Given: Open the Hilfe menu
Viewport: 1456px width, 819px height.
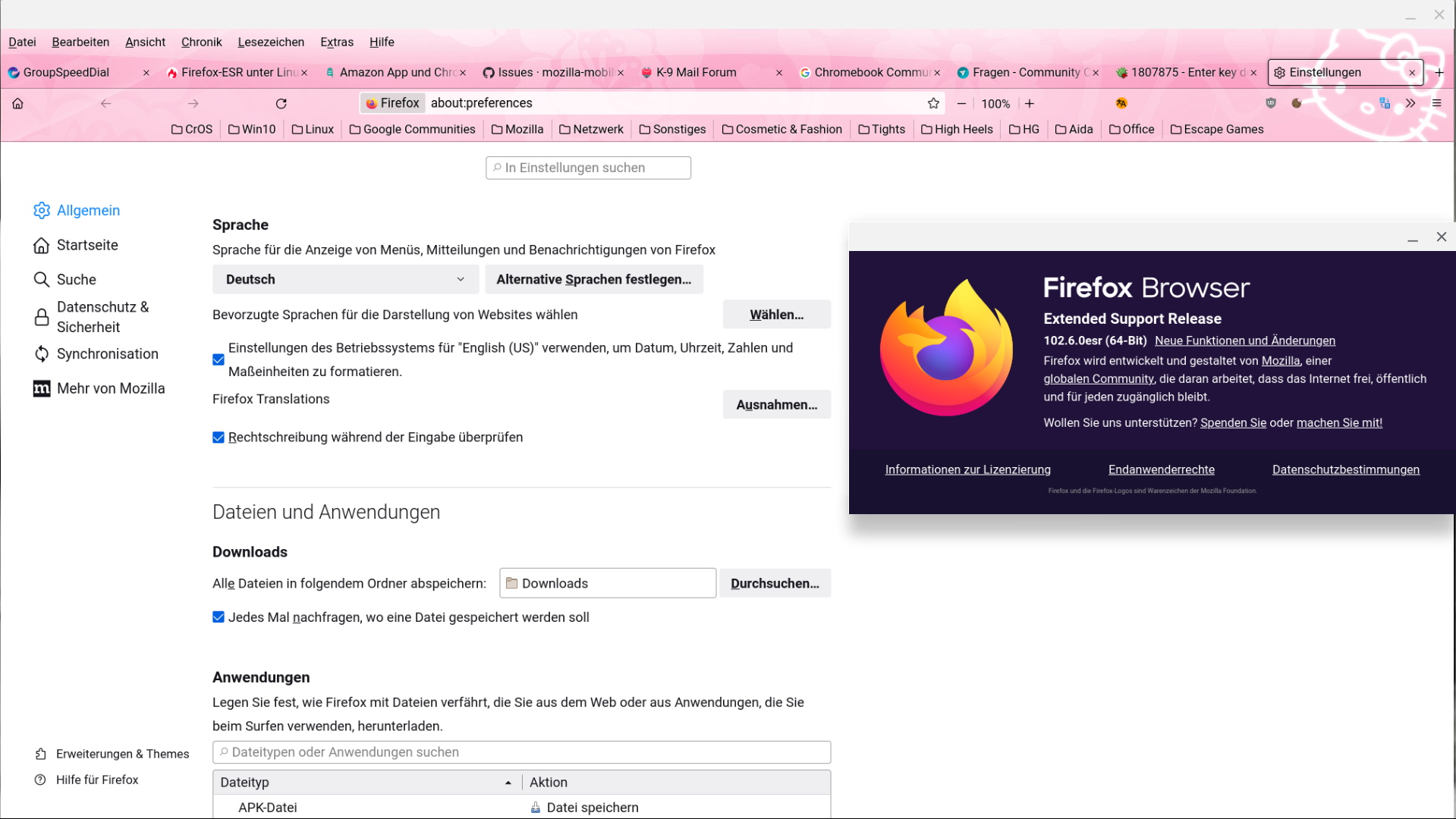Looking at the screenshot, I should [382, 42].
